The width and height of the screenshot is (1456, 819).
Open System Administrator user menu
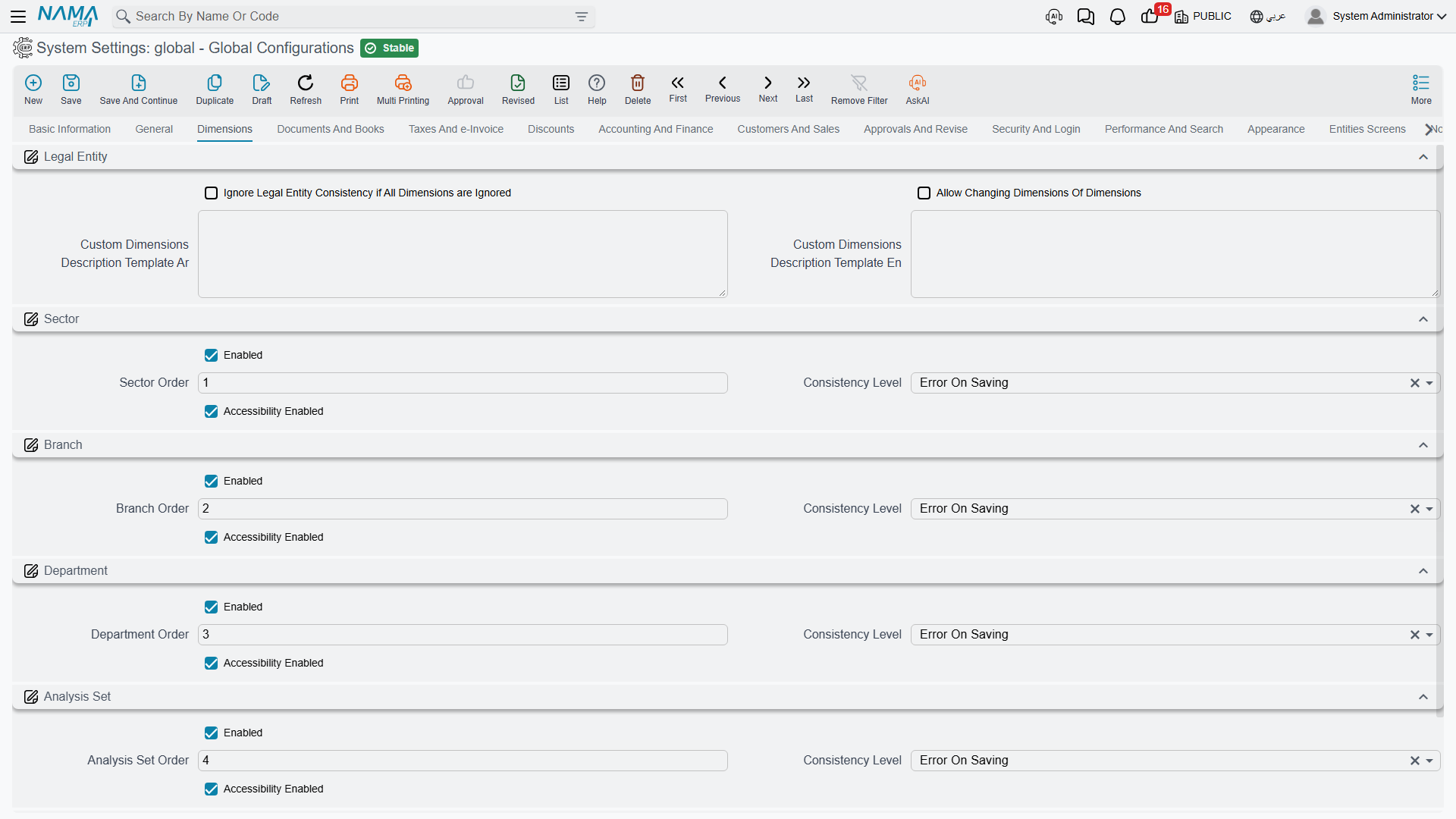tap(1376, 16)
